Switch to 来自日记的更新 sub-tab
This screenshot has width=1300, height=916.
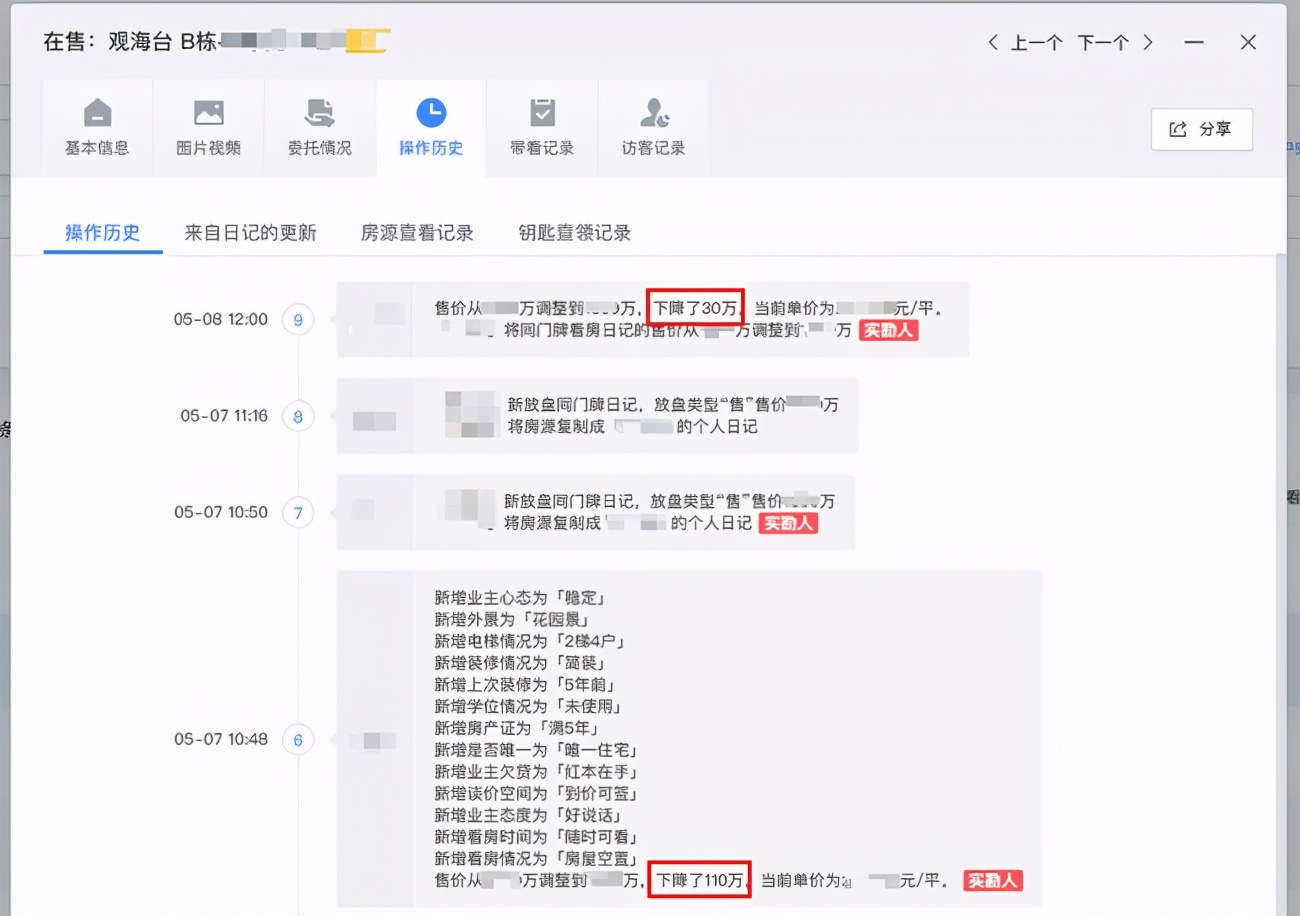(250, 233)
